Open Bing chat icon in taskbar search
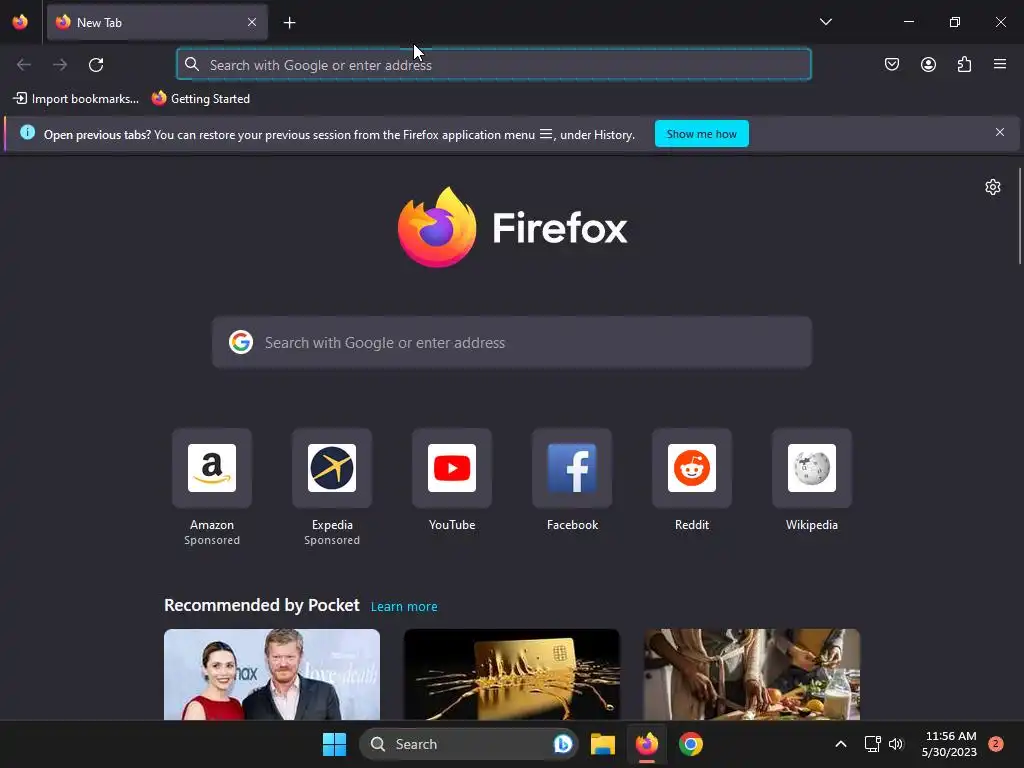Image resolution: width=1024 pixels, height=768 pixels. (x=562, y=744)
